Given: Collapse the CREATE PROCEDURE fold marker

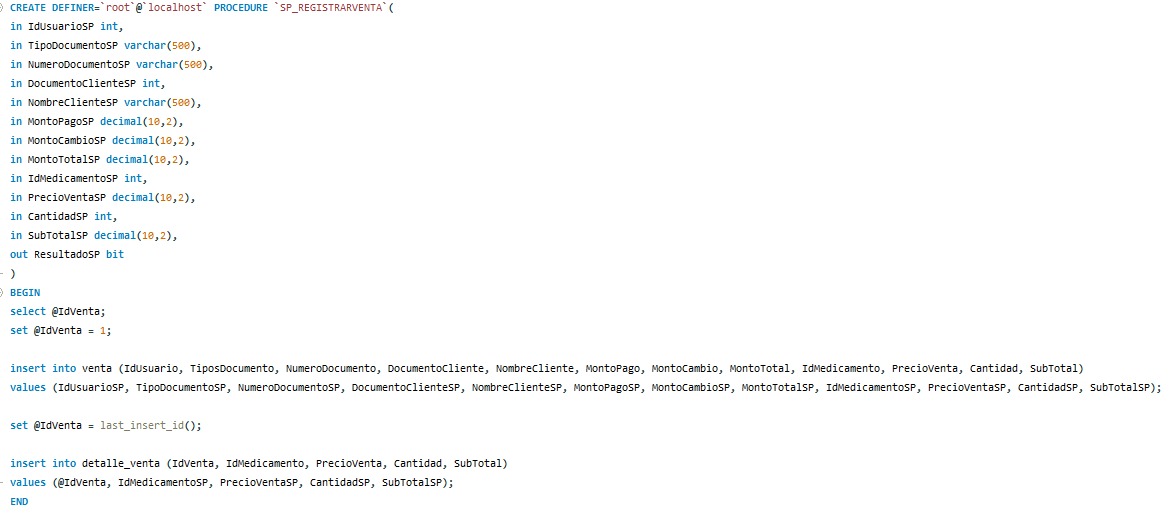Looking at the screenshot, I should point(1,7).
